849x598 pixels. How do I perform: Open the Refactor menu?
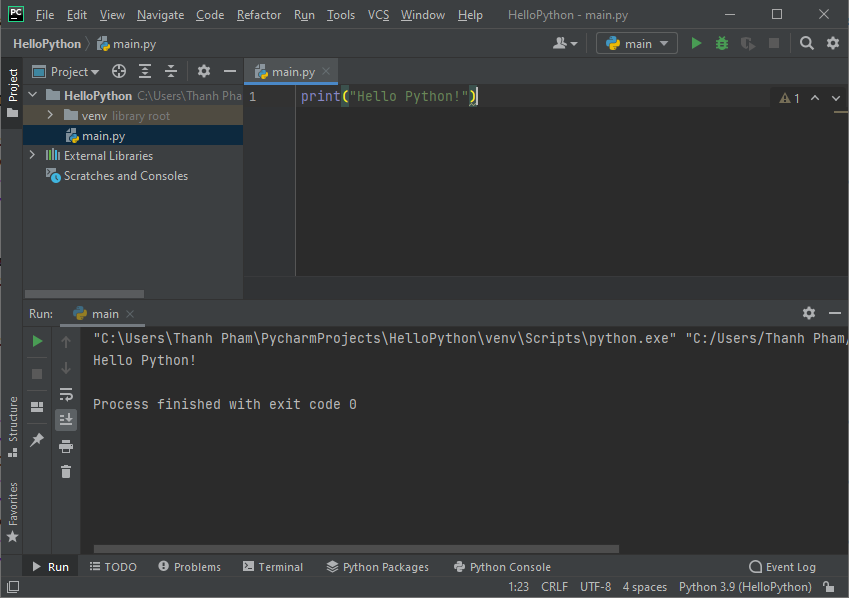259,15
